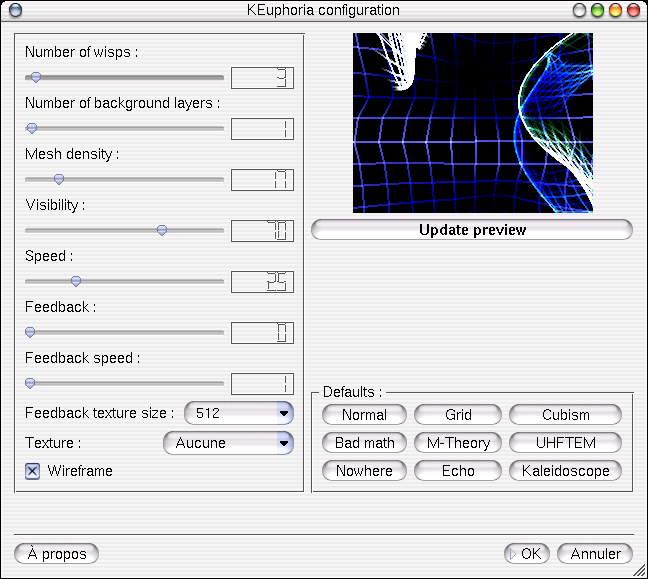Click the grey title bar button
This screenshot has height=579, width=648.
click(x=579, y=10)
